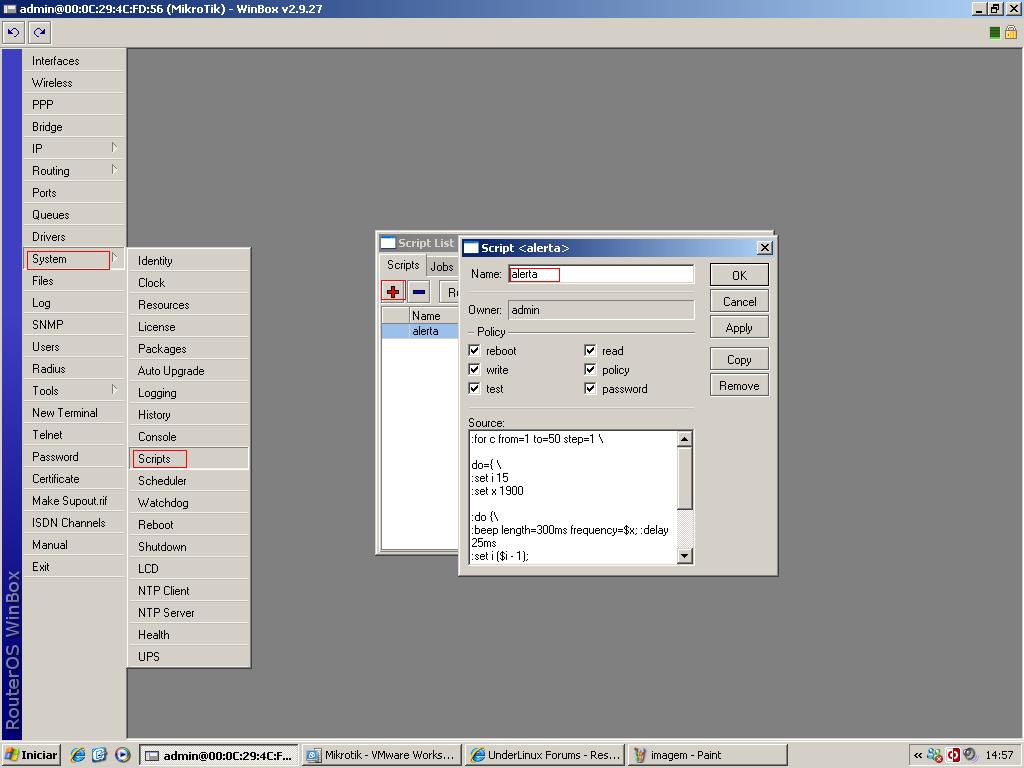Click the Outlook Express quick launch icon
The width and height of the screenshot is (1024, 768).
click(x=99, y=755)
